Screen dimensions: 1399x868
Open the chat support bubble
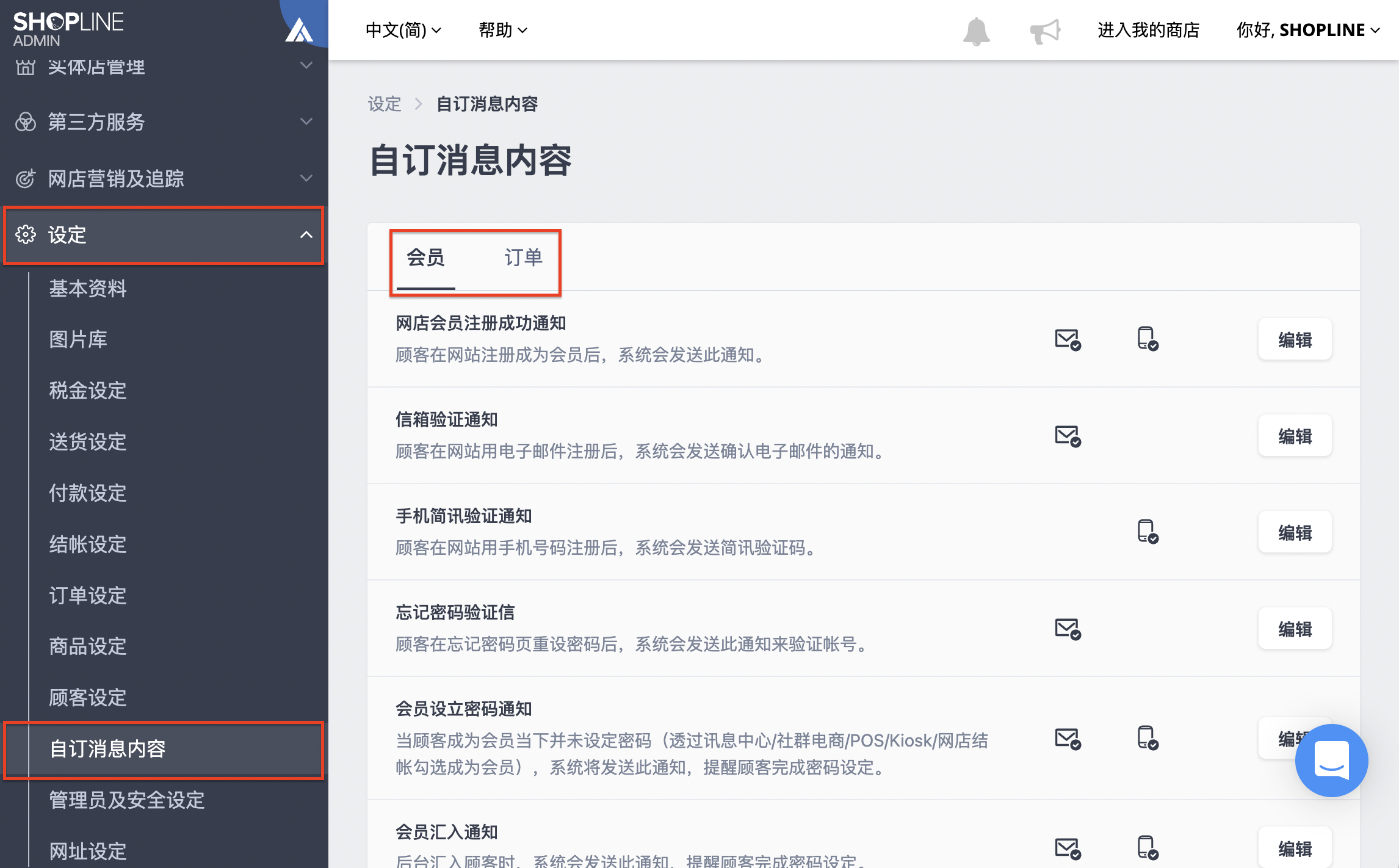point(1331,760)
